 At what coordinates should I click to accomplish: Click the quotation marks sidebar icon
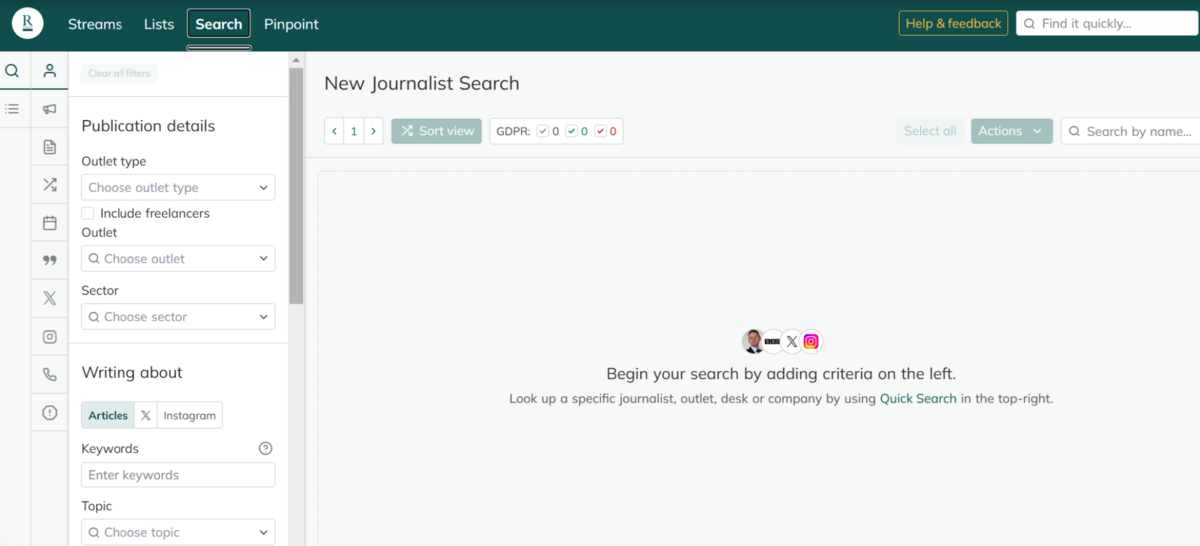click(49, 261)
